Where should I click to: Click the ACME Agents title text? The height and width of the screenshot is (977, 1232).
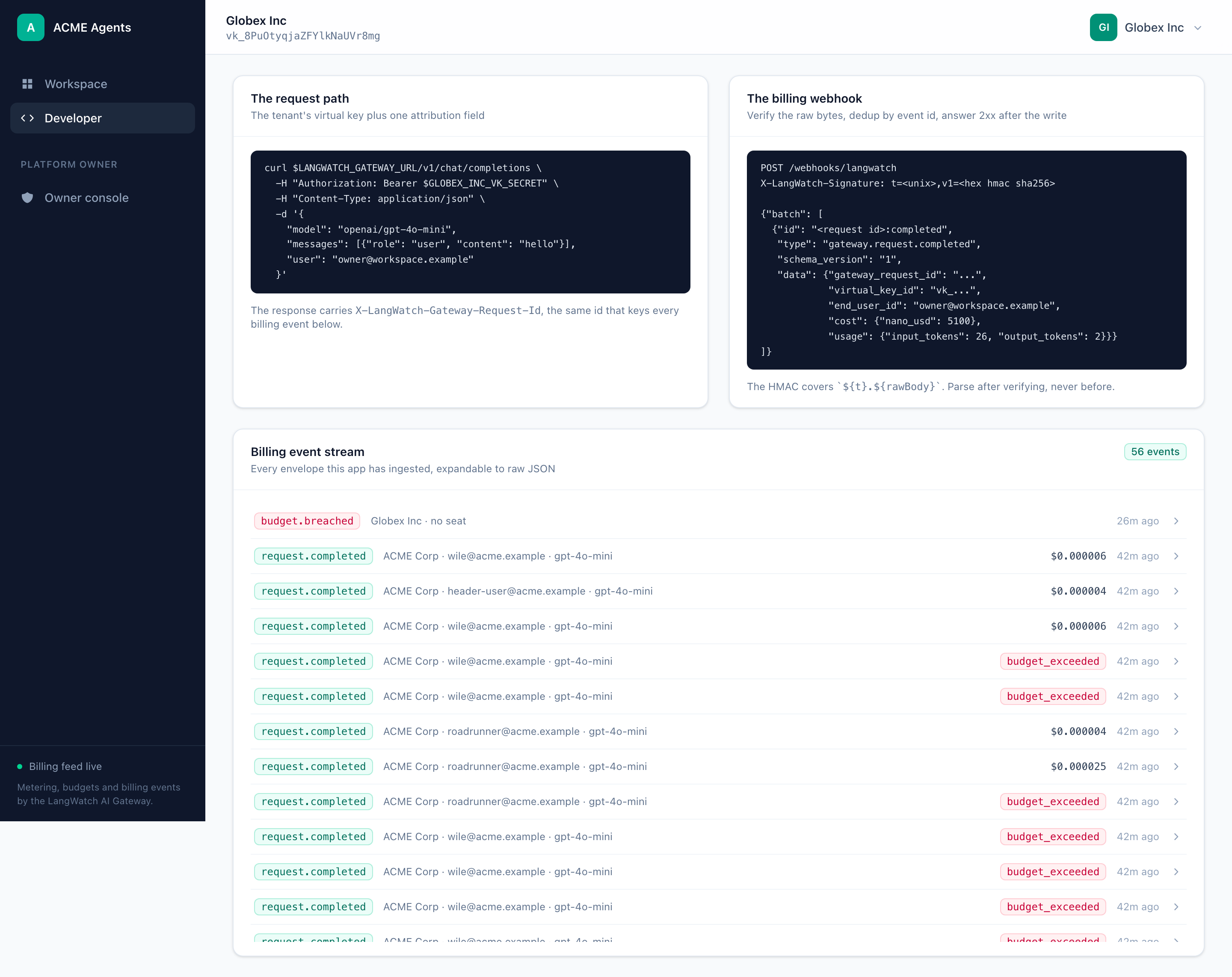[x=92, y=27]
